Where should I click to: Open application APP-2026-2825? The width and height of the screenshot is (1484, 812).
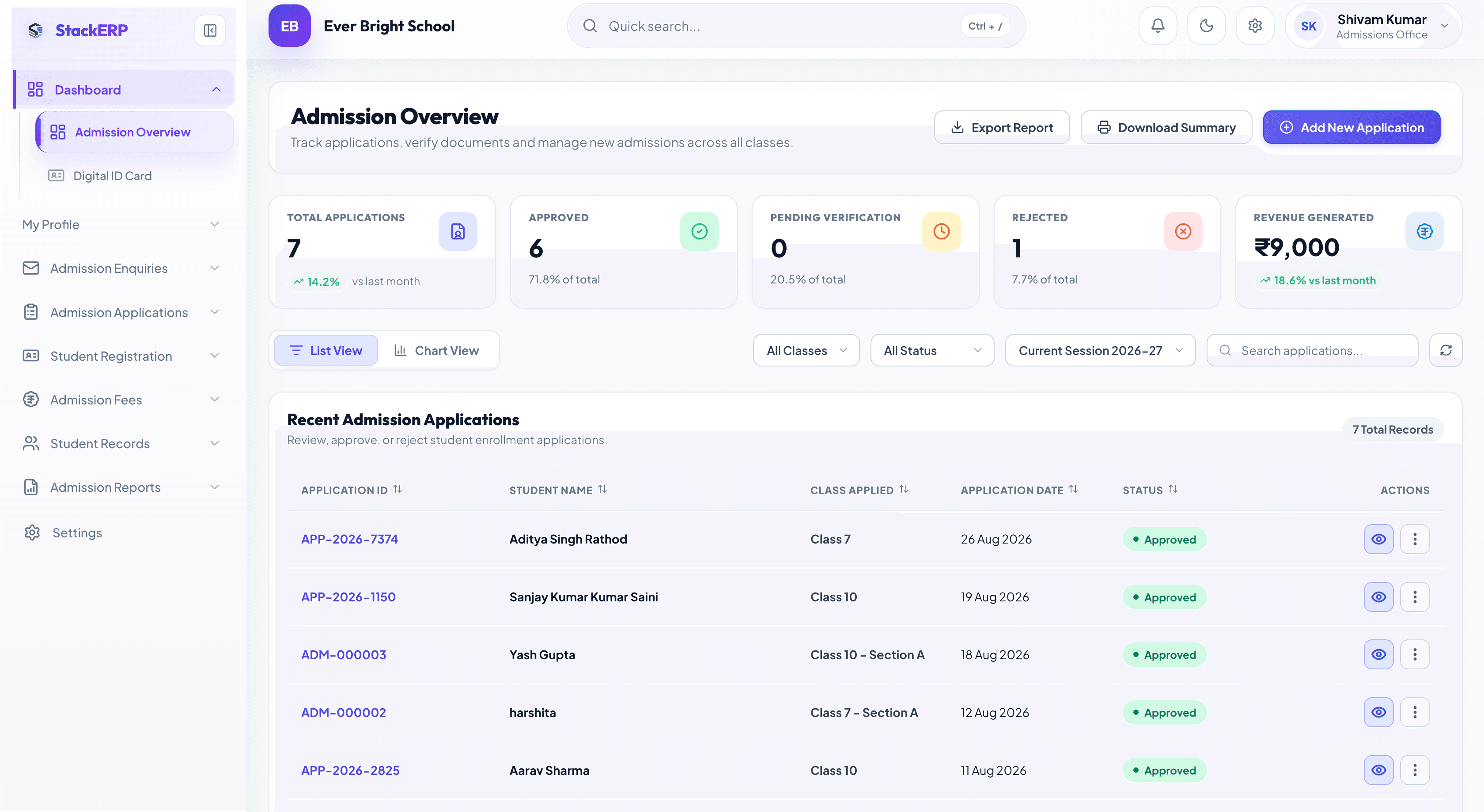point(350,770)
